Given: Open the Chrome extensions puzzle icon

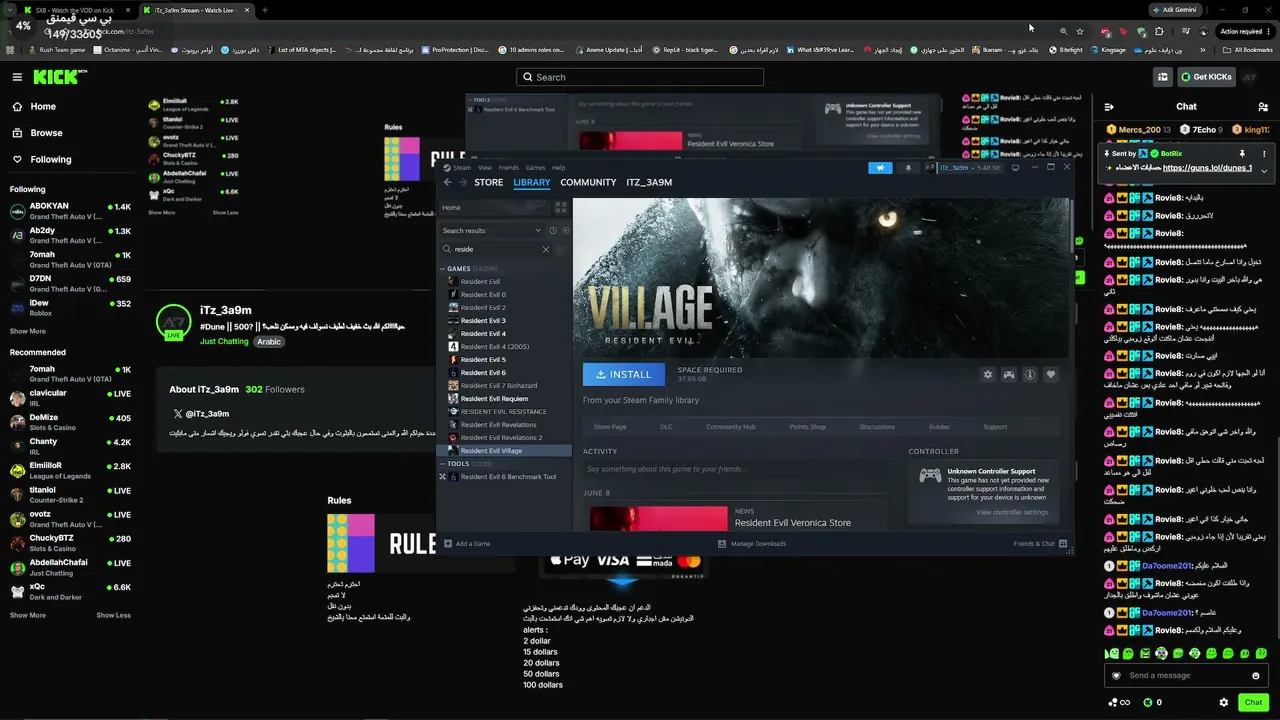Looking at the screenshot, I should point(1159,31).
